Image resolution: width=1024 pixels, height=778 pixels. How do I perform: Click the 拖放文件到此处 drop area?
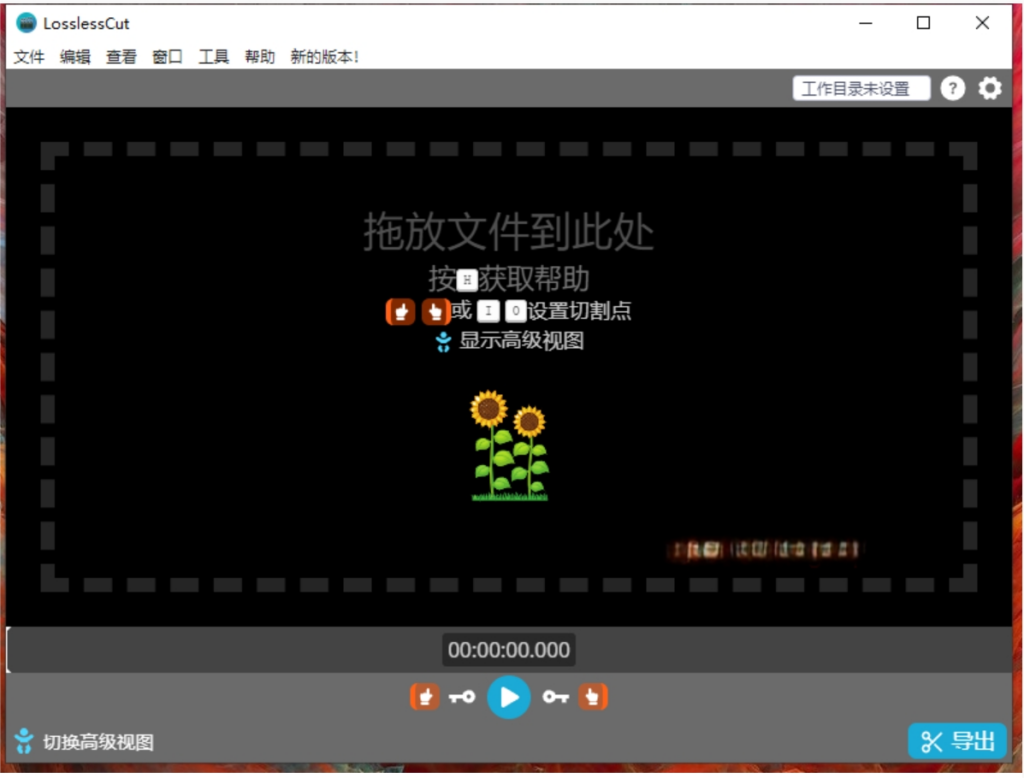click(x=508, y=232)
